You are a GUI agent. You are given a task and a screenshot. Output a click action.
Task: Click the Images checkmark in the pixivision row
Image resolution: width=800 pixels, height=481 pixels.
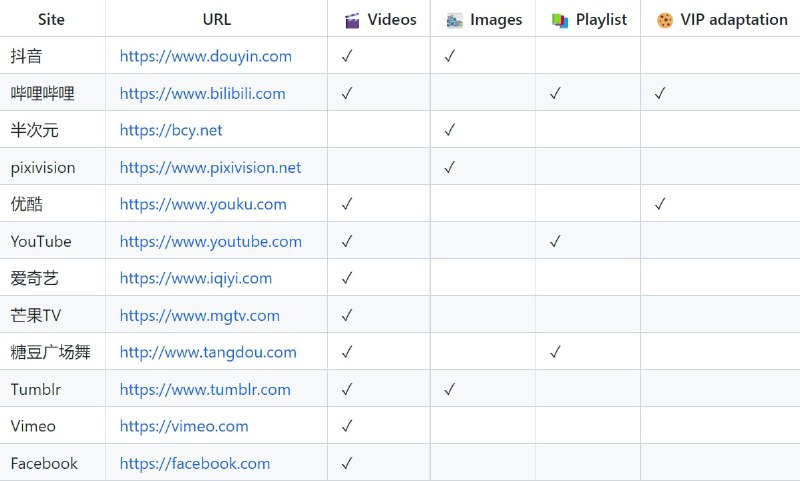(x=449, y=167)
